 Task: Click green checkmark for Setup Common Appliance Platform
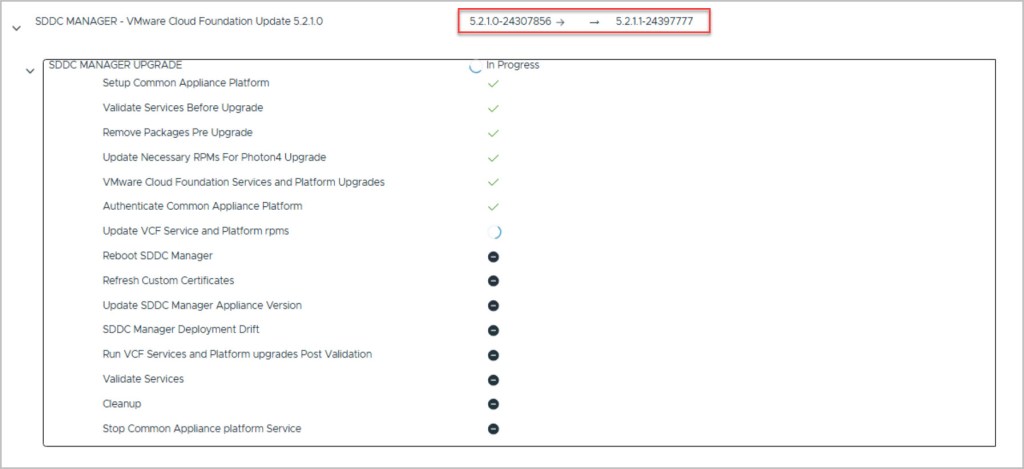(492, 83)
